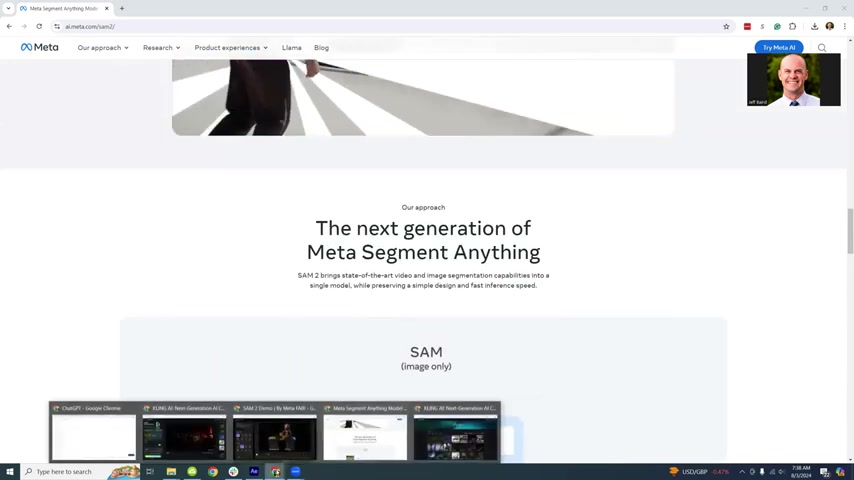Open the Blog nav link
The width and height of the screenshot is (854, 480).
[321, 48]
